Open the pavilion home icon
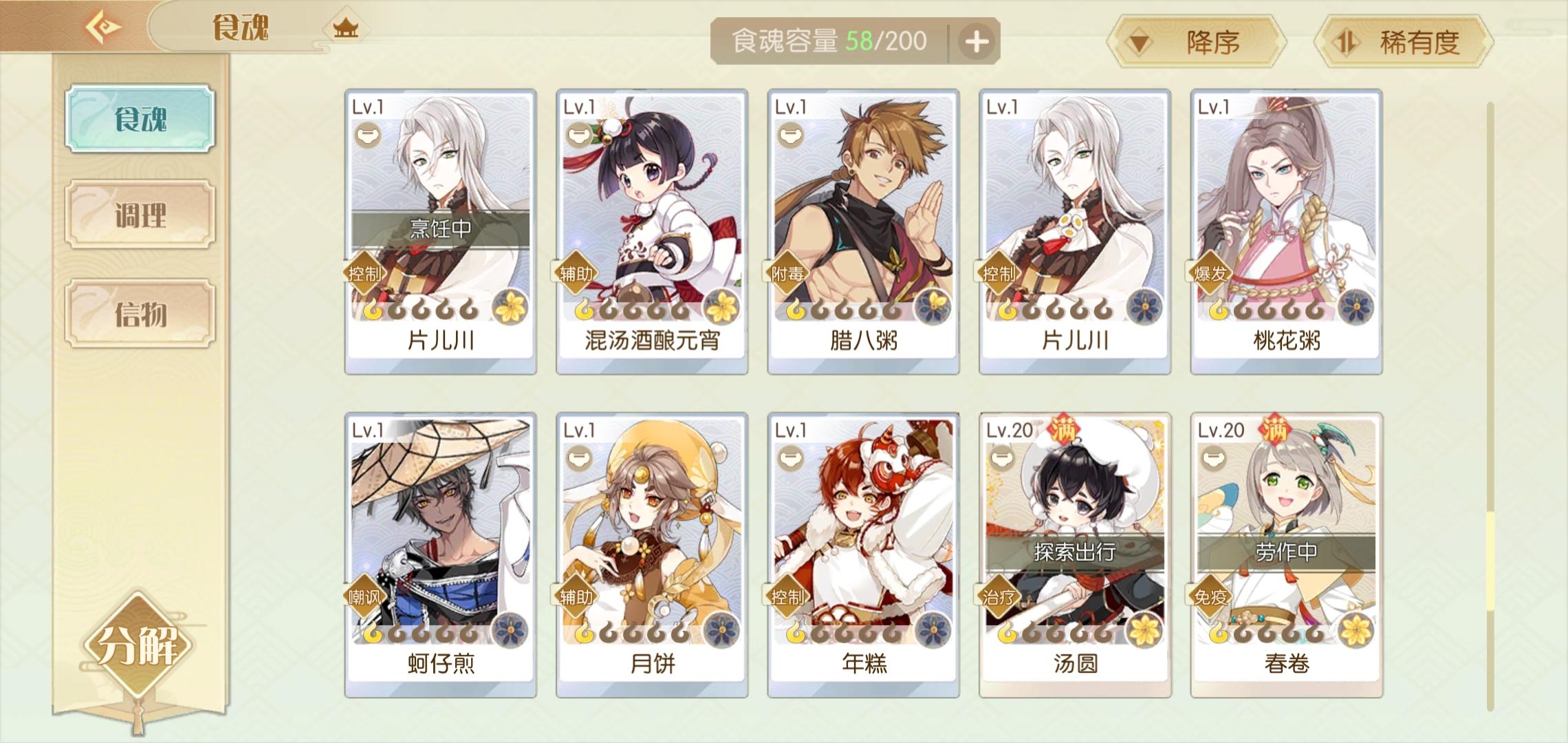Viewport: 1568px width, 743px height. [x=345, y=28]
